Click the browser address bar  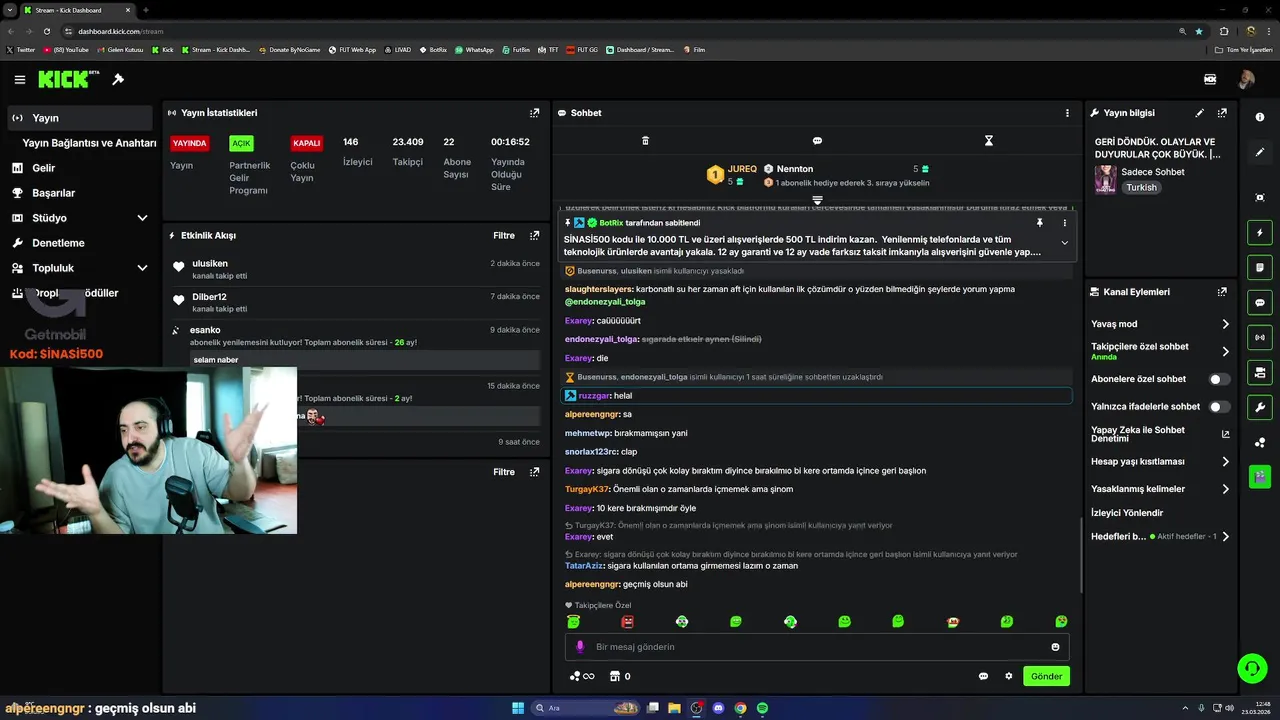pos(620,31)
